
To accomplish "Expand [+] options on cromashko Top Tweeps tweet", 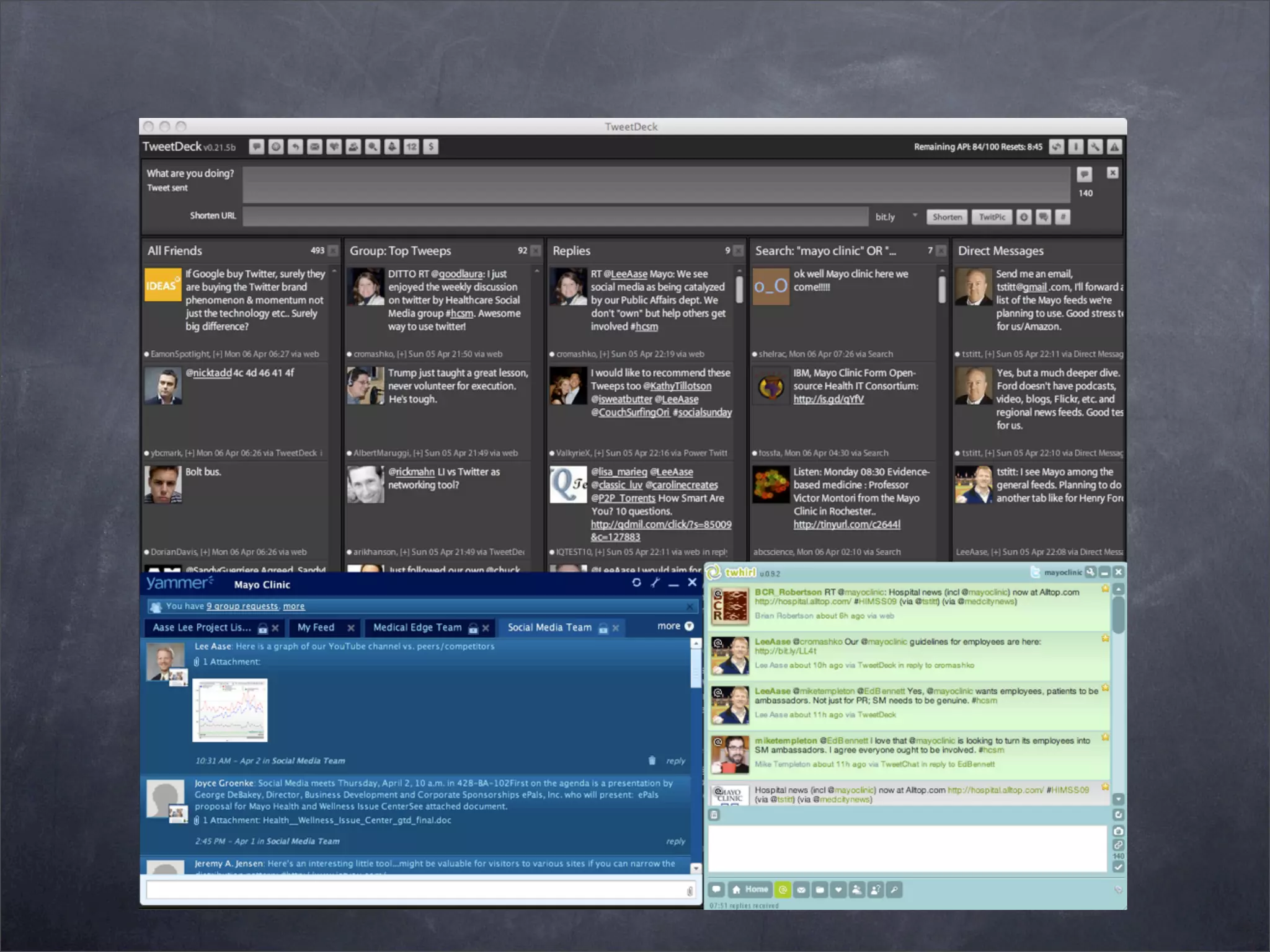I will [402, 354].
